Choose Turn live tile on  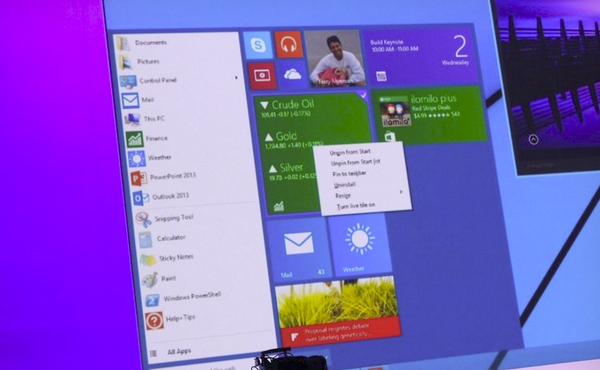(356, 206)
